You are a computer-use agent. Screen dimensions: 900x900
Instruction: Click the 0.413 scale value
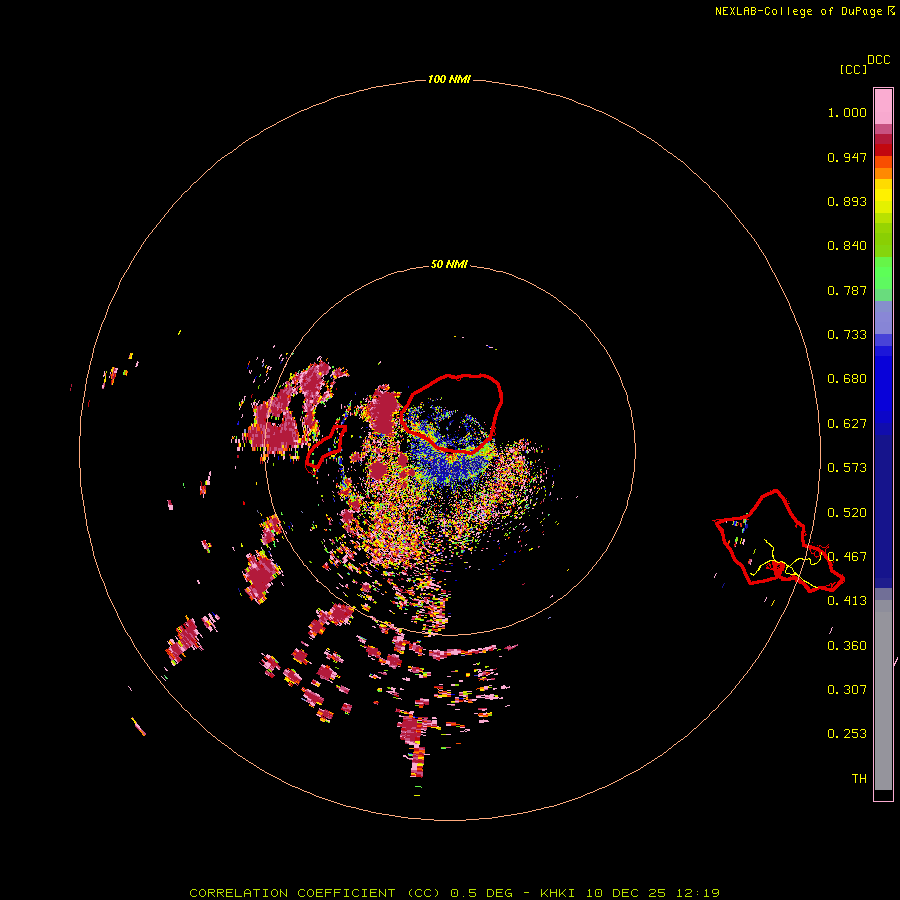[847, 601]
